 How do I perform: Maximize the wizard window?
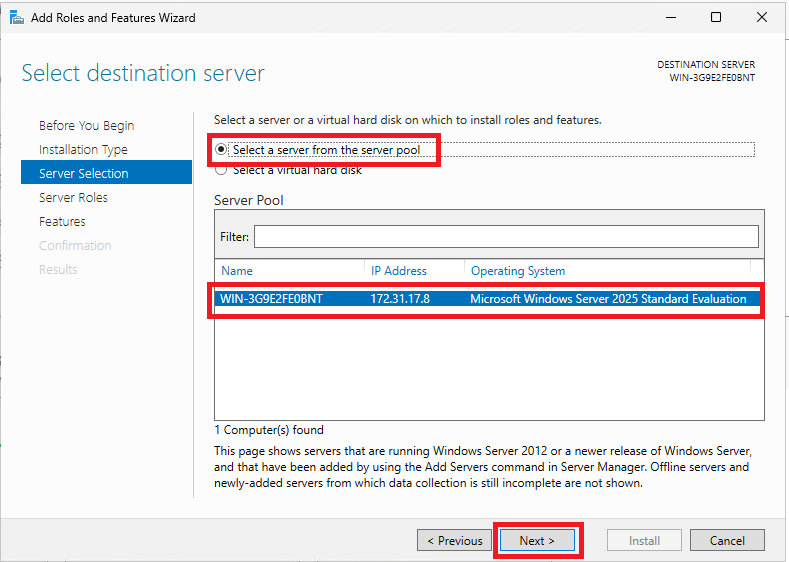(716, 18)
